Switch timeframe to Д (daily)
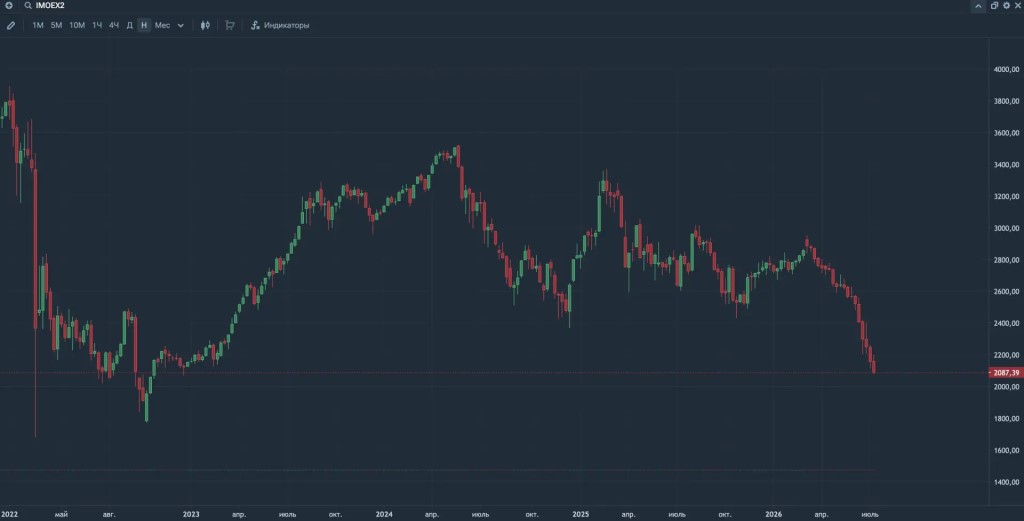The image size is (1024, 521). pyautogui.click(x=129, y=25)
